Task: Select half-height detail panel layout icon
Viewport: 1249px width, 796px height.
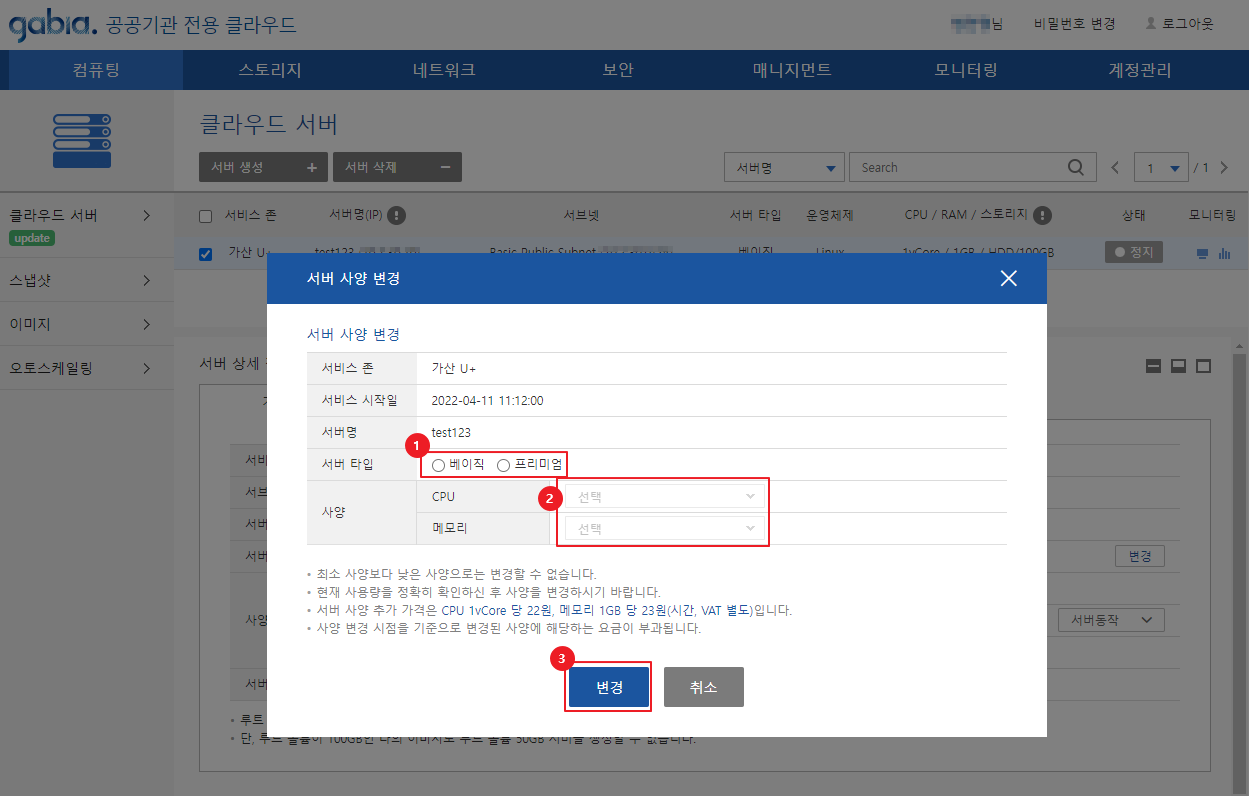Action: pyautogui.click(x=1178, y=366)
